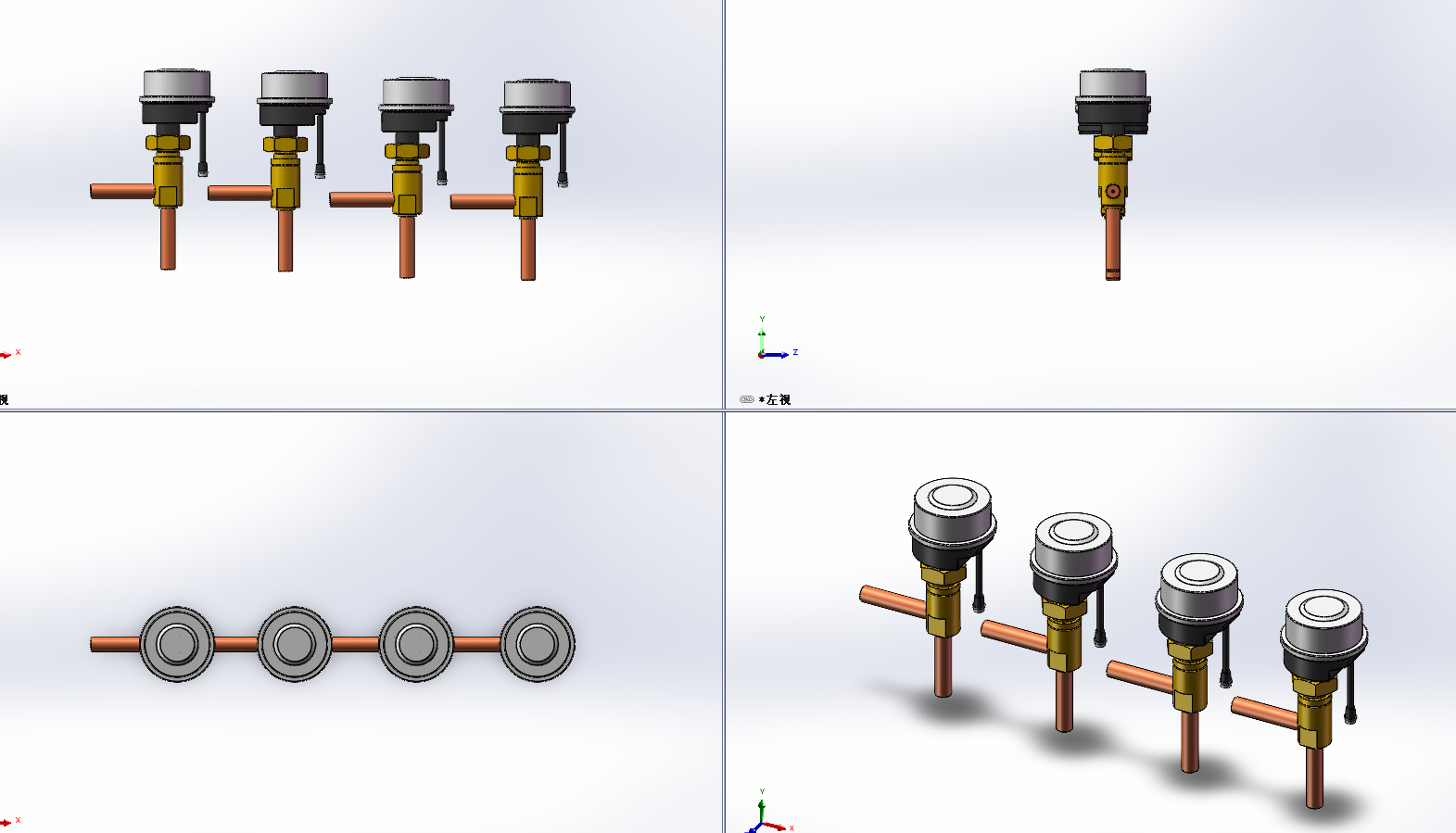Click the *左视 view label

775,400
